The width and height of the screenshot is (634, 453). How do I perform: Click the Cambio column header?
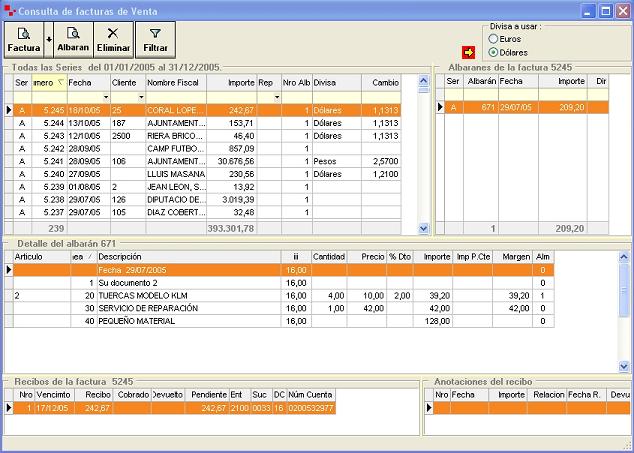[x=381, y=83]
